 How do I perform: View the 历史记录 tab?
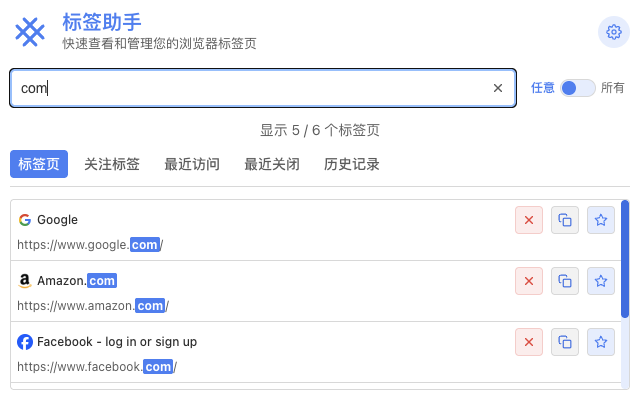tap(352, 164)
